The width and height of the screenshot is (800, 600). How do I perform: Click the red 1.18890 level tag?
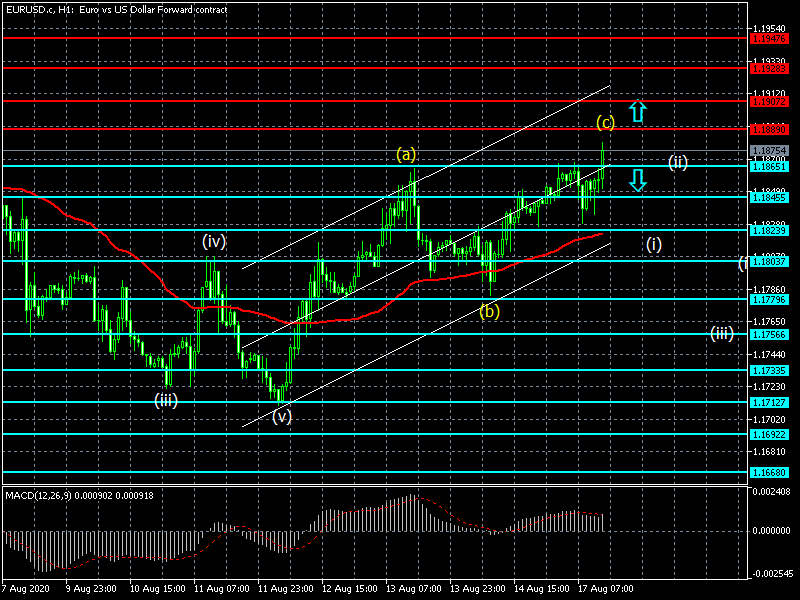(769, 130)
